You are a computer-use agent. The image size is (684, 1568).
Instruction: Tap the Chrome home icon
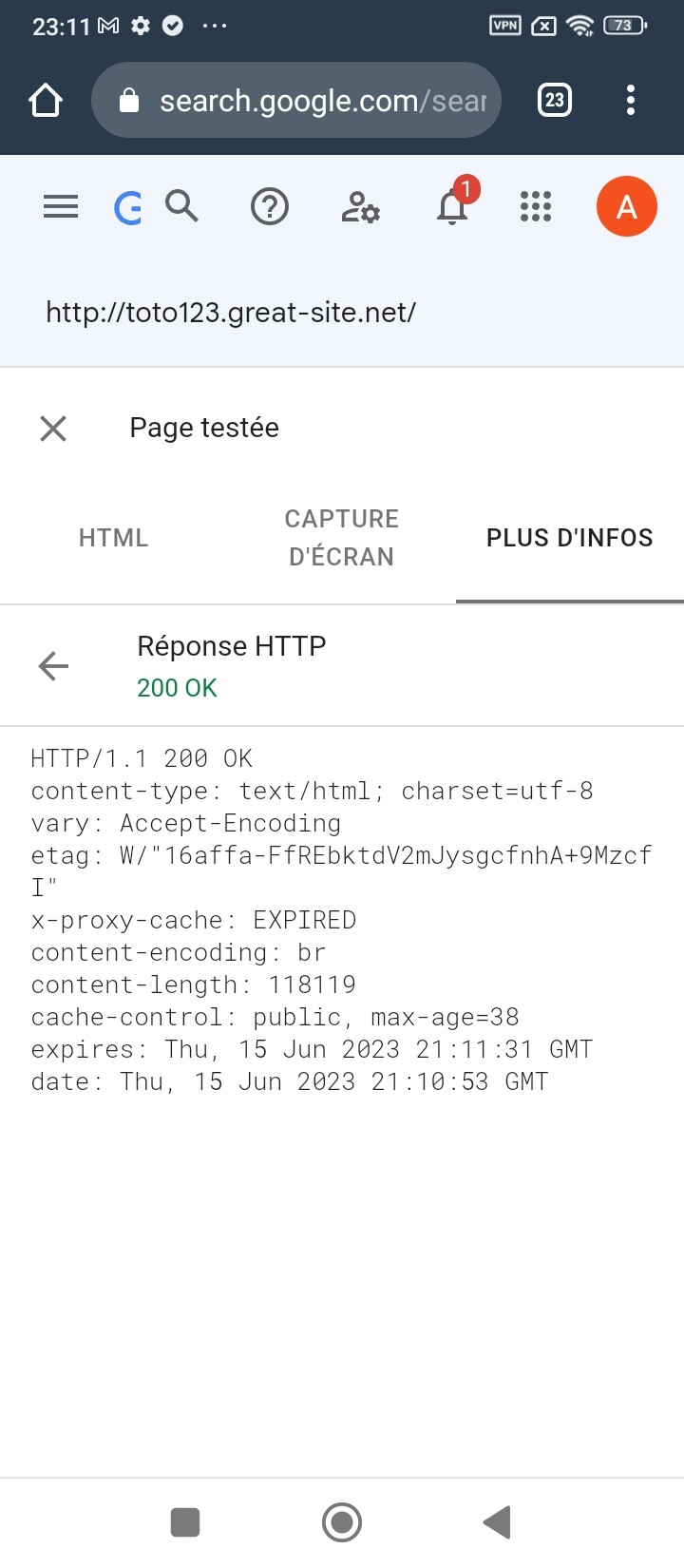pos(46,100)
